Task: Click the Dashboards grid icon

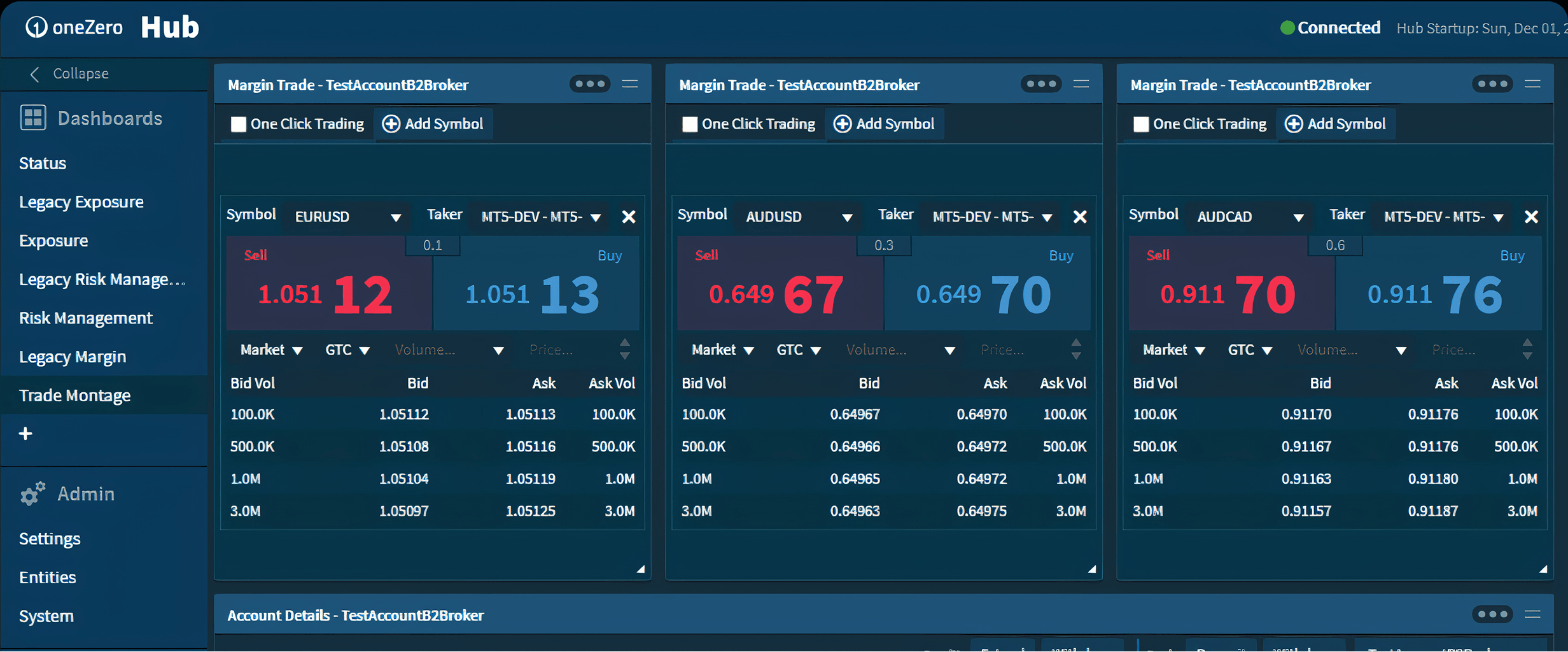Action: coord(33,118)
